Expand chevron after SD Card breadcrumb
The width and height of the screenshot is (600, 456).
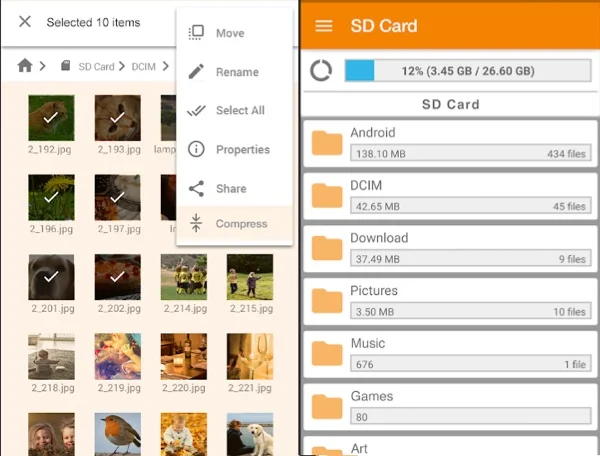point(122,66)
